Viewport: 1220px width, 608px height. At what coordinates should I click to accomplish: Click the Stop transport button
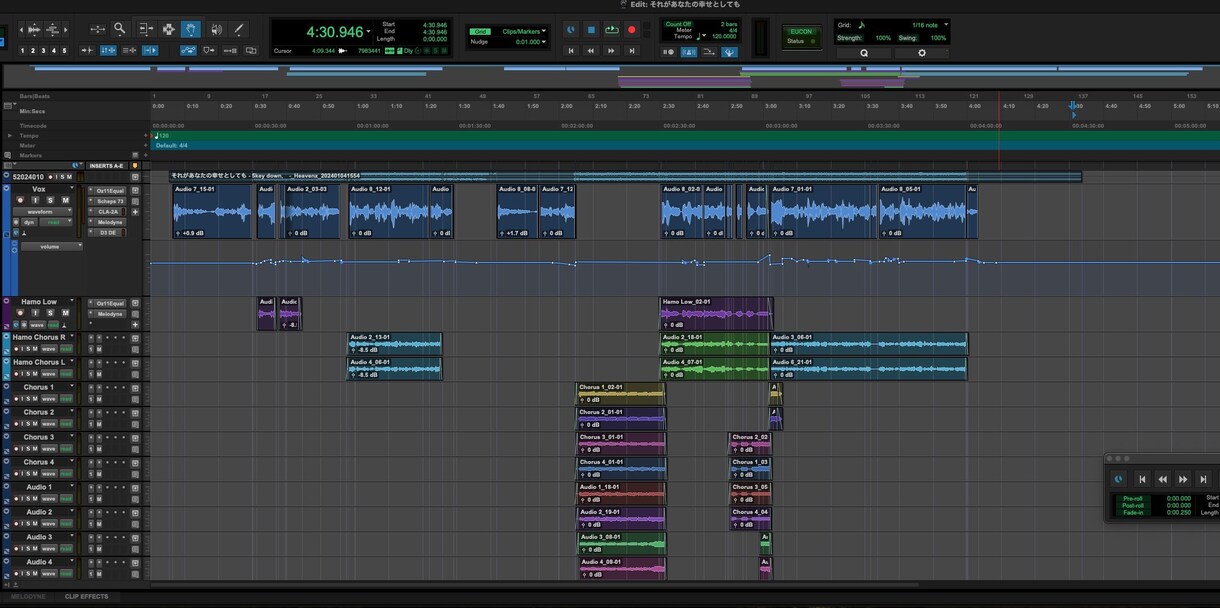click(591, 30)
